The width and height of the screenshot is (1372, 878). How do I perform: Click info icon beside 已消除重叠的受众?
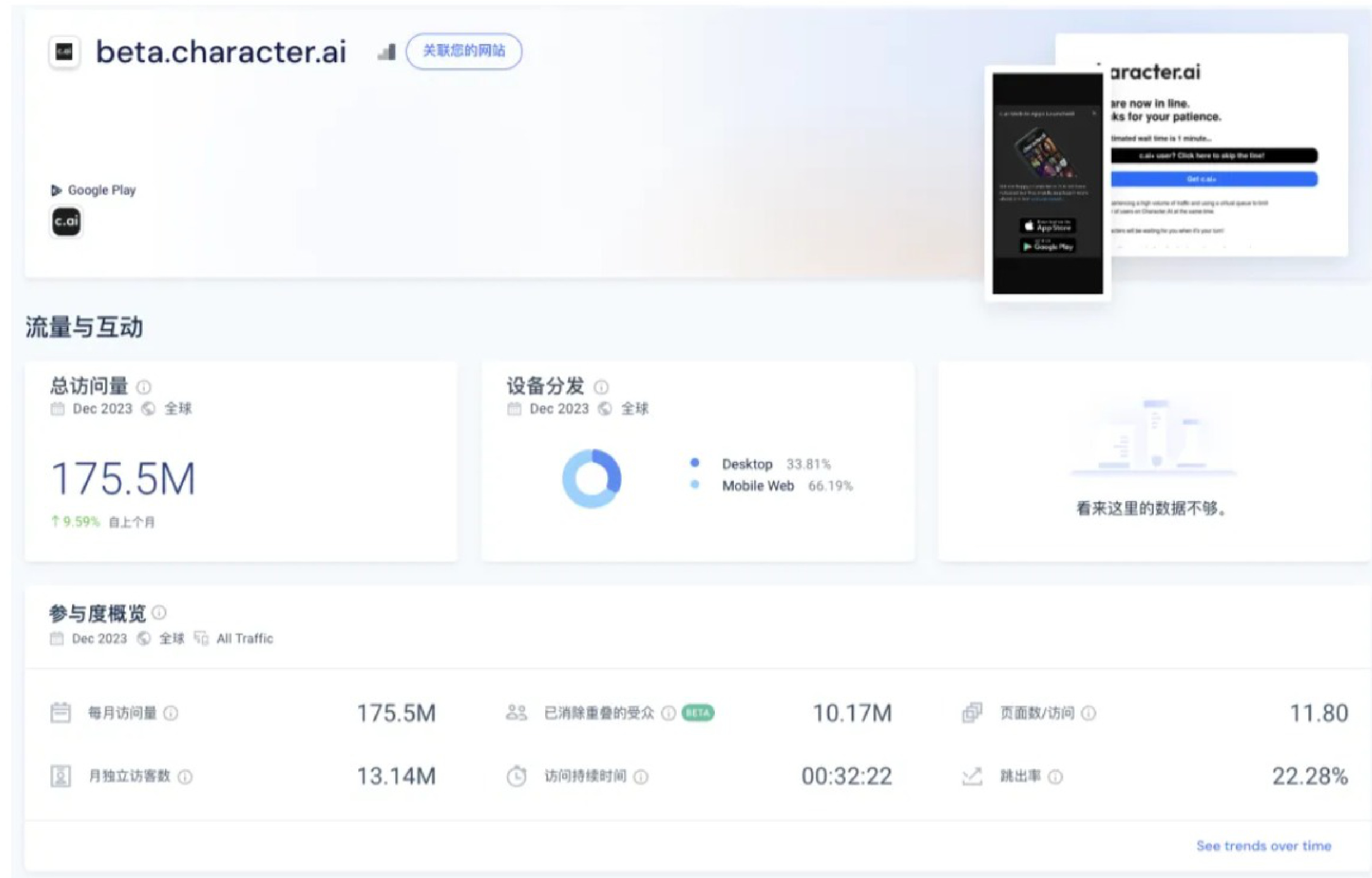[x=668, y=713]
